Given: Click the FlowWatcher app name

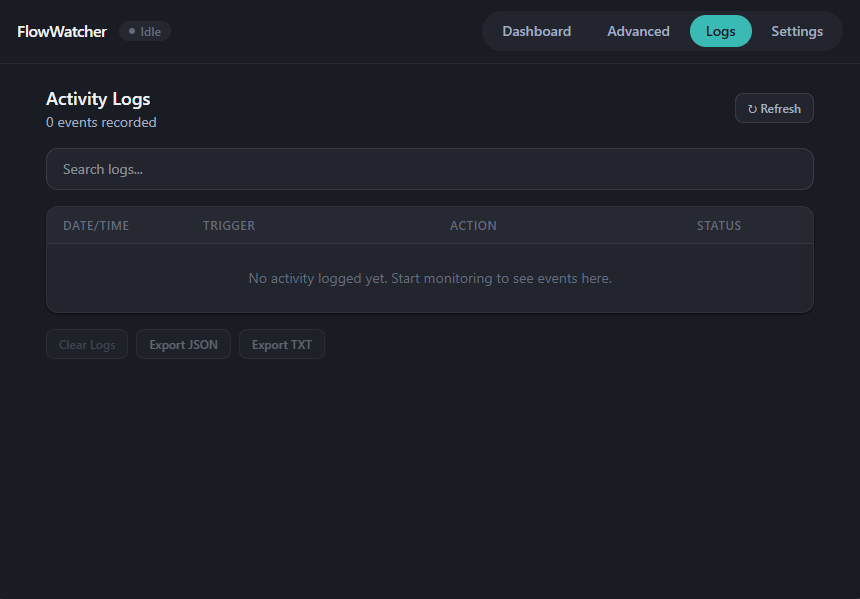Looking at the screenshot, I should click(61, 31).
